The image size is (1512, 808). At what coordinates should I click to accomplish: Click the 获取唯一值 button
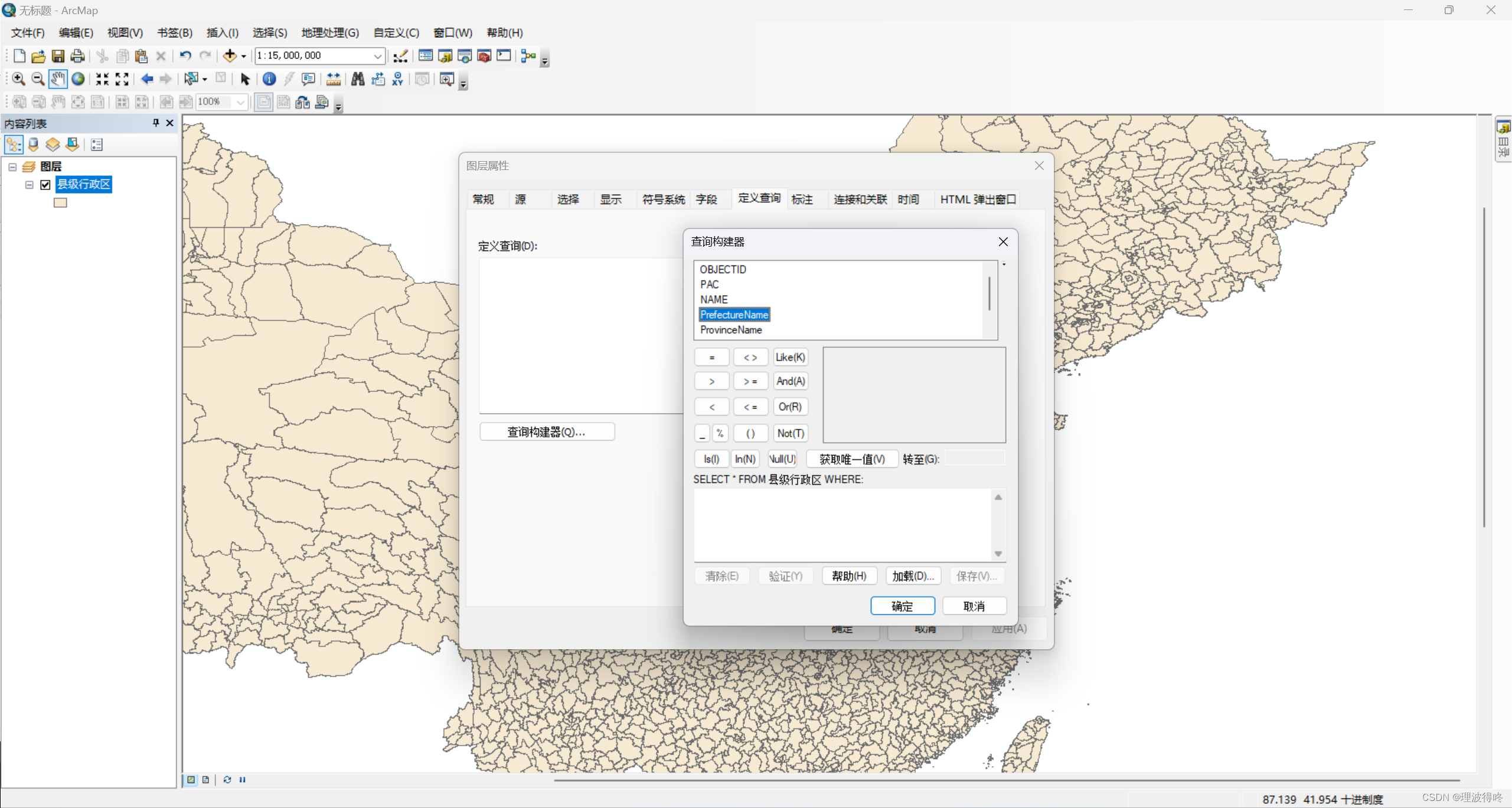point(851,459)
